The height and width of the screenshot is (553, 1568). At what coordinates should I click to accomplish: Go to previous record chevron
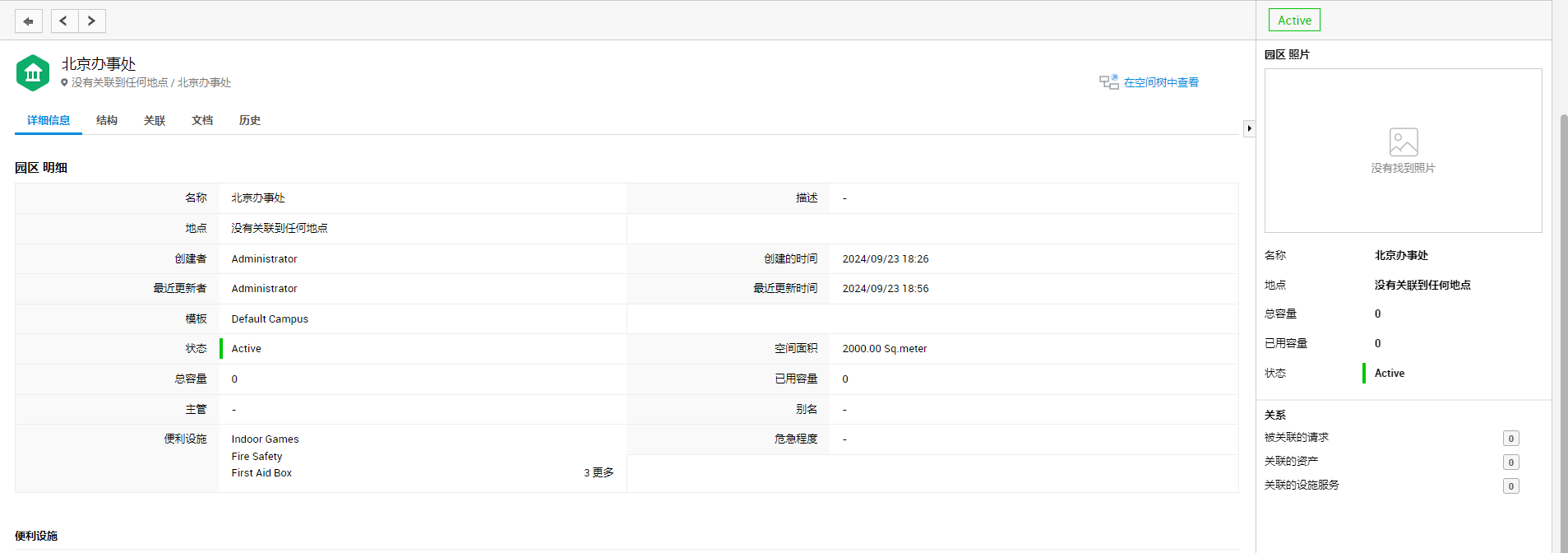click(64, 21)
